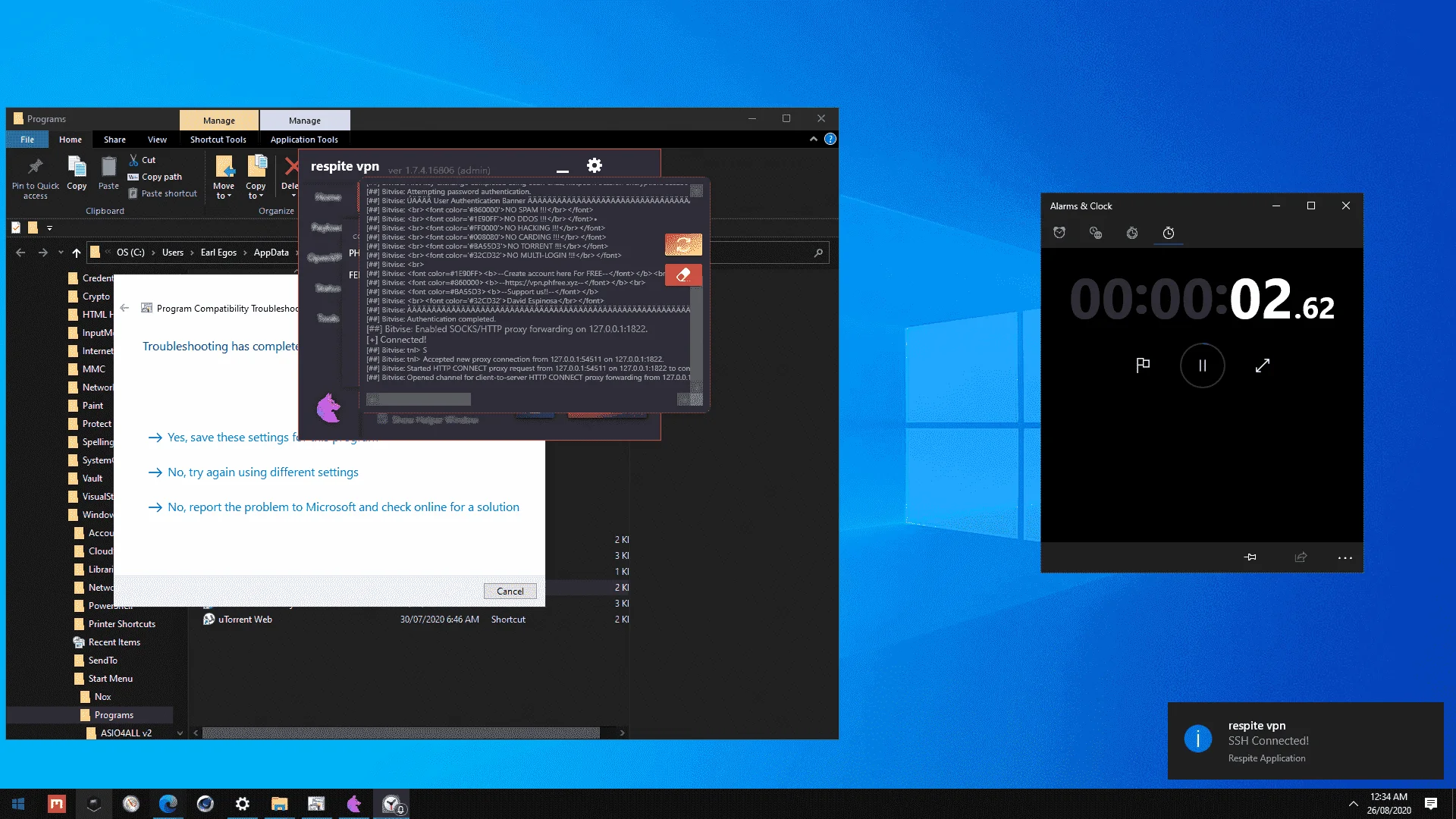1456x819 pixels.
Task: Open Shortcut Tools tab
Action: click(218, 140)
